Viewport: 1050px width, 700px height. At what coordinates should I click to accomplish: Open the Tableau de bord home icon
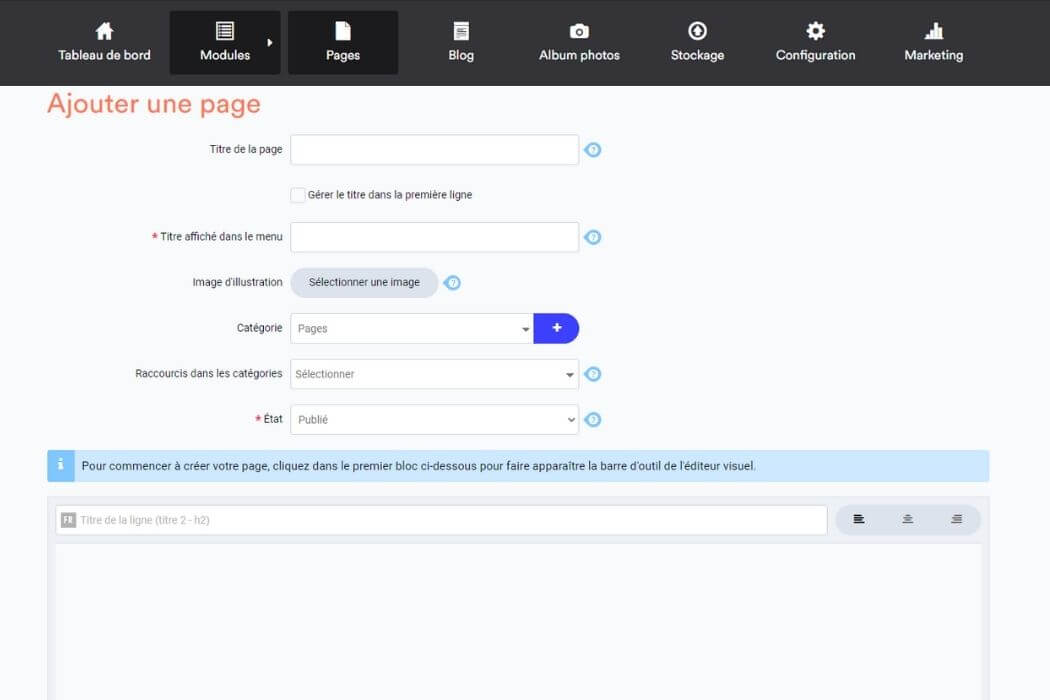click(x=104, y=31)
